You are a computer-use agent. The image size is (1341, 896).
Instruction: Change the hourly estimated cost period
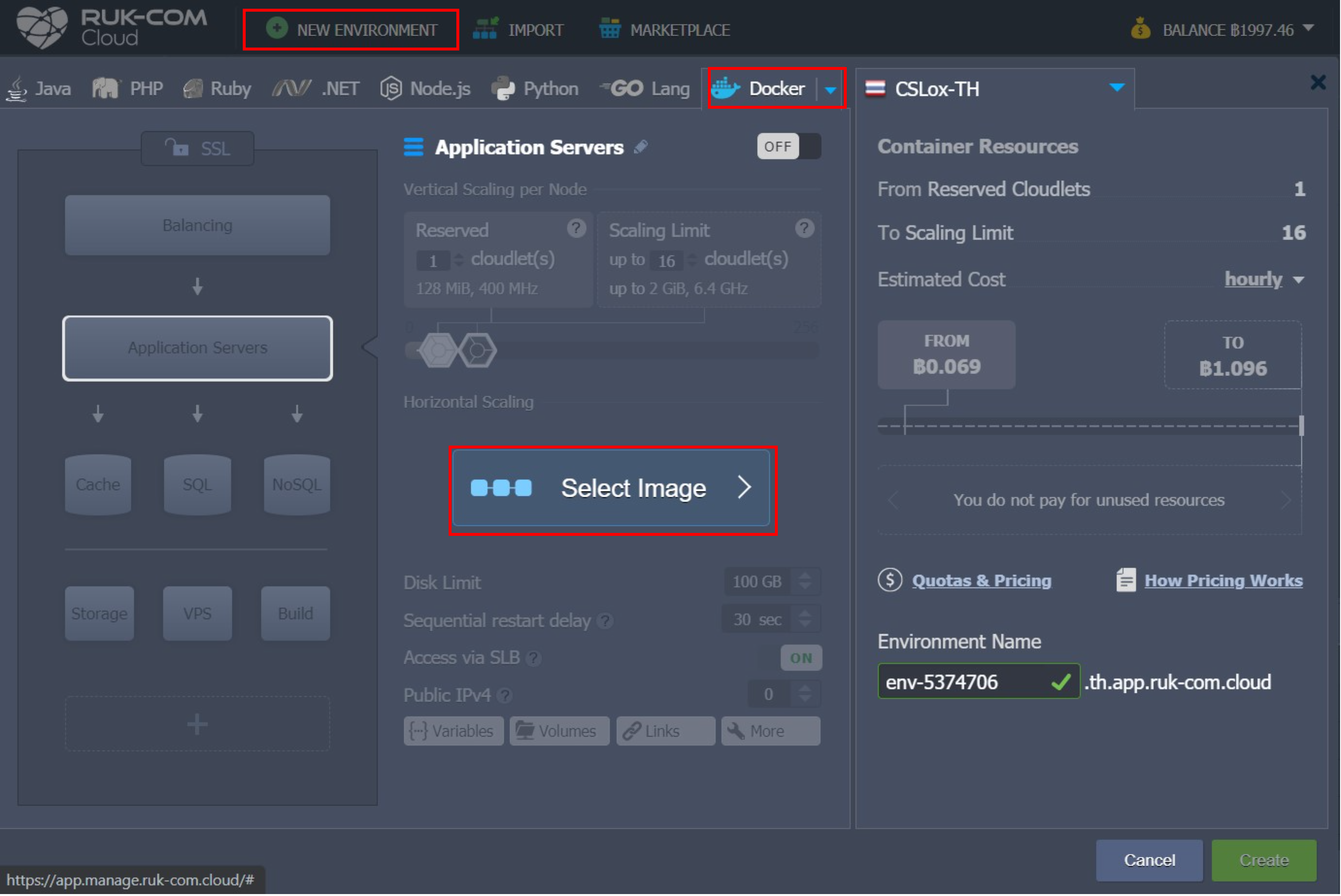[1264, 279]
